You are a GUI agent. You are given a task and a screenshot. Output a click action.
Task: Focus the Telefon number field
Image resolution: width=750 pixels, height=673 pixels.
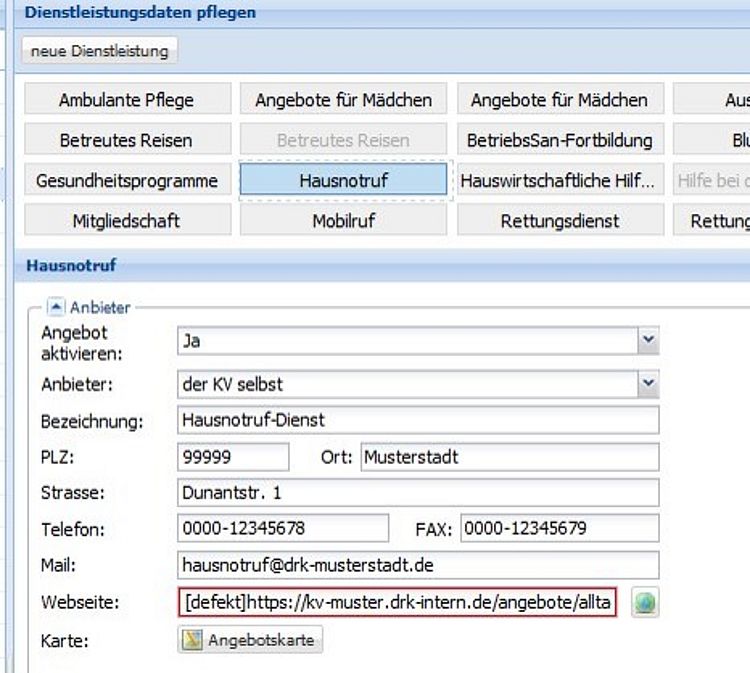[282, 528]
